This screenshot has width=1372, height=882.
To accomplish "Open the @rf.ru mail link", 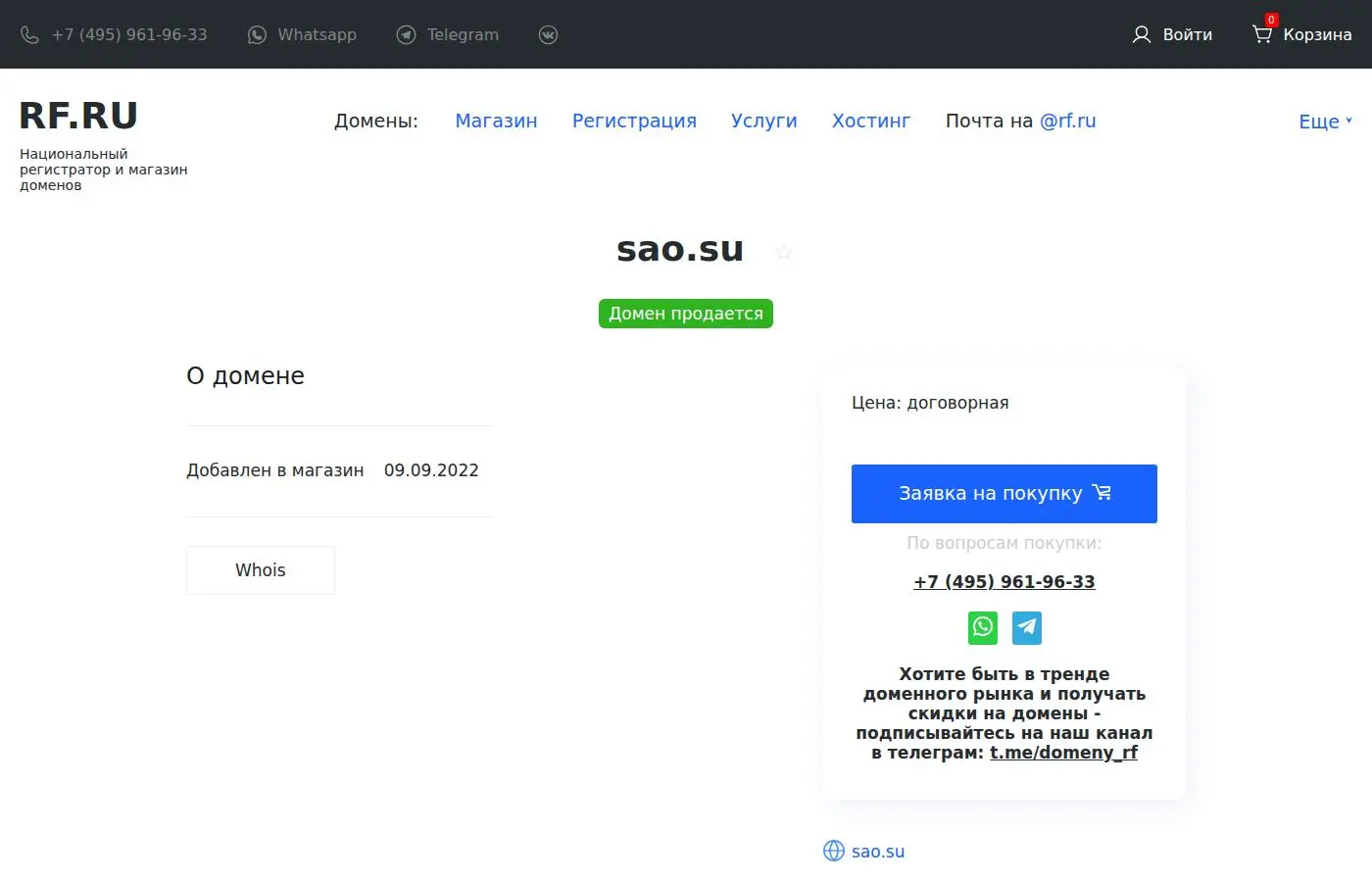I will point(1068,121).
